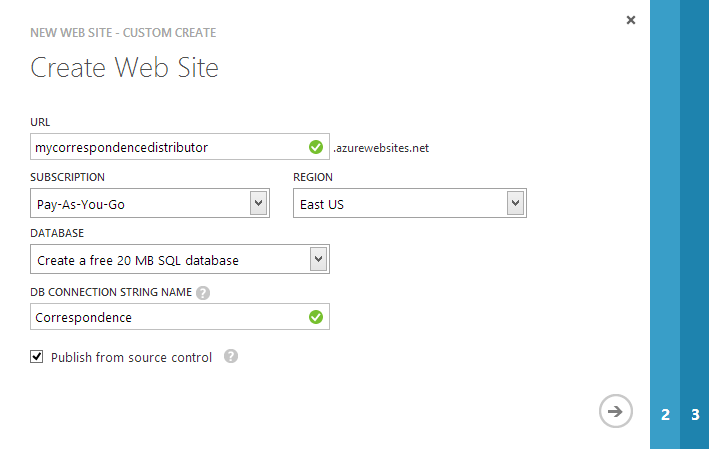This screenshot has width=709, height=449.
Task: Expand the Subscription Pay-As-You-Go dropdown
Action: [258, 204]
